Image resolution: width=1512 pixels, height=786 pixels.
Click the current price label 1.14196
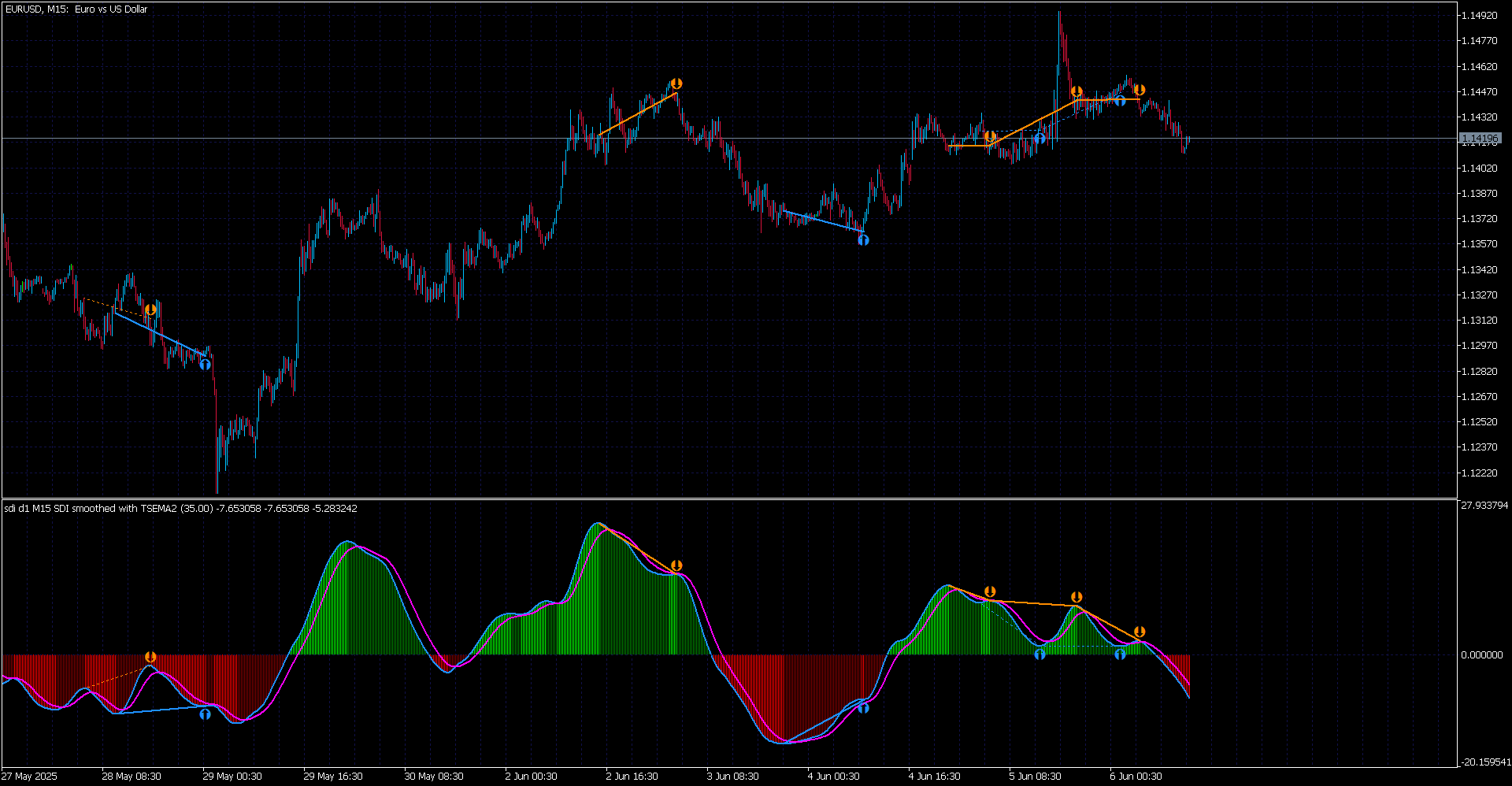(1480, 139)
